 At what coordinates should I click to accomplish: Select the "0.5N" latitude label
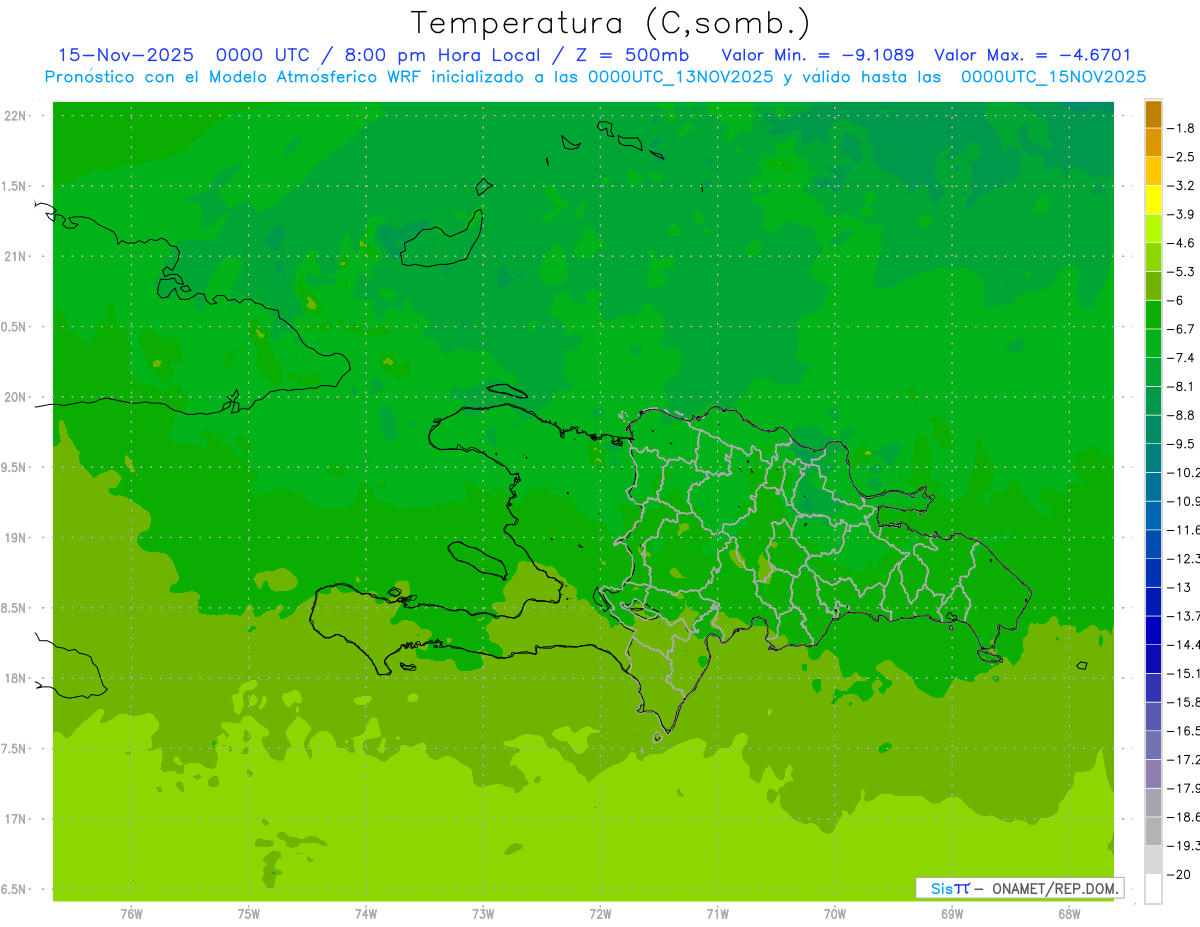(15, 327)
